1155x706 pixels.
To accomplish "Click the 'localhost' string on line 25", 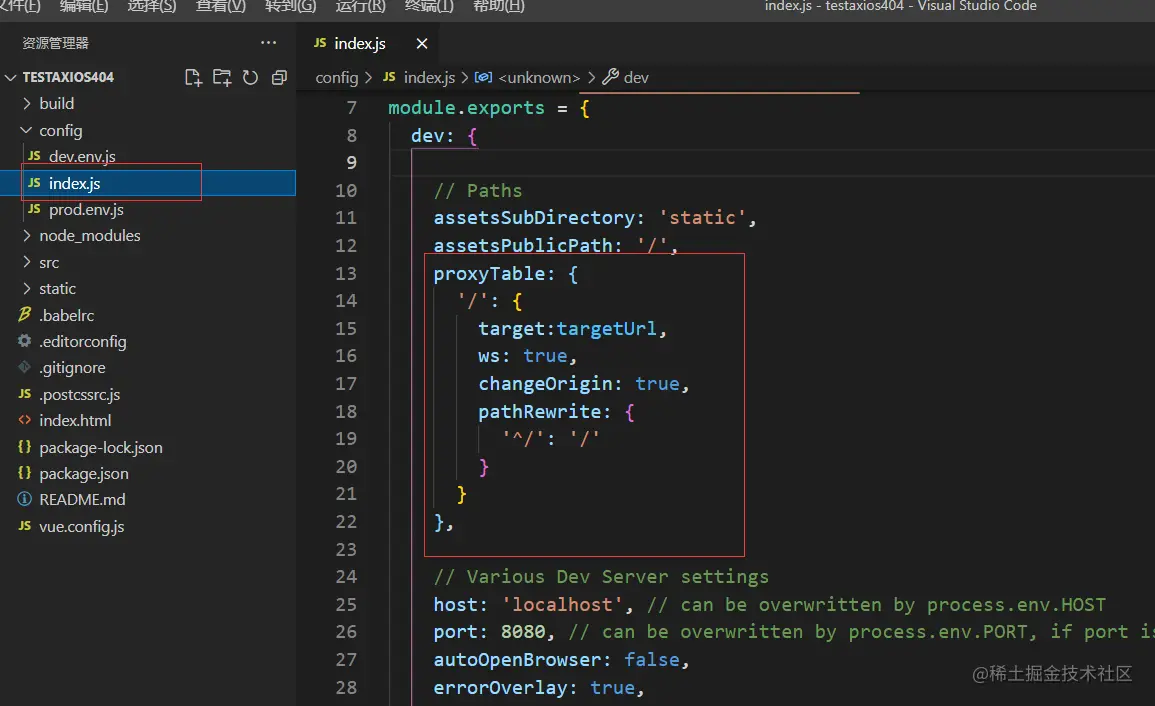I will [x=562, y=604].
